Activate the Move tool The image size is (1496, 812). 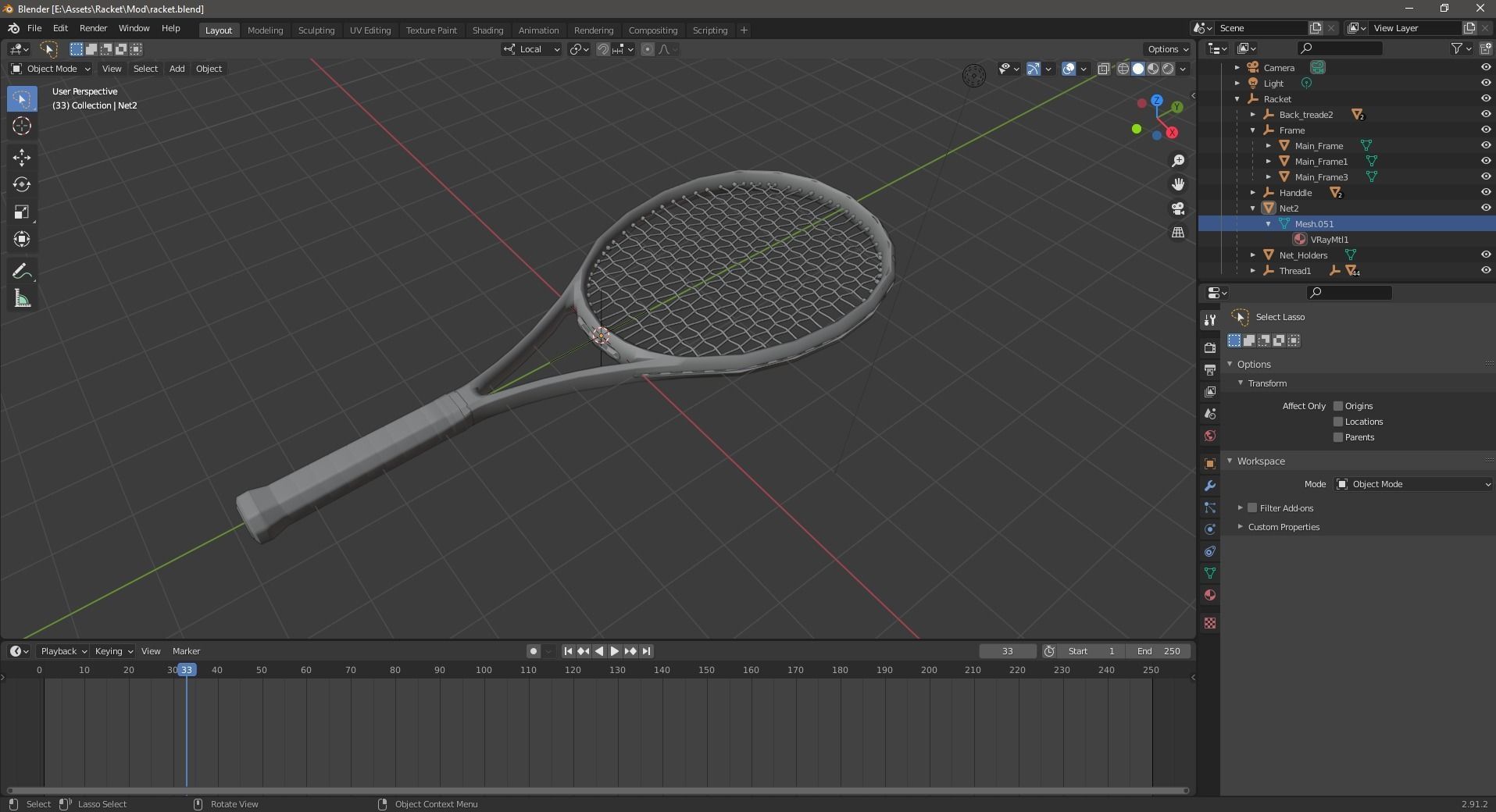(22, 157)
